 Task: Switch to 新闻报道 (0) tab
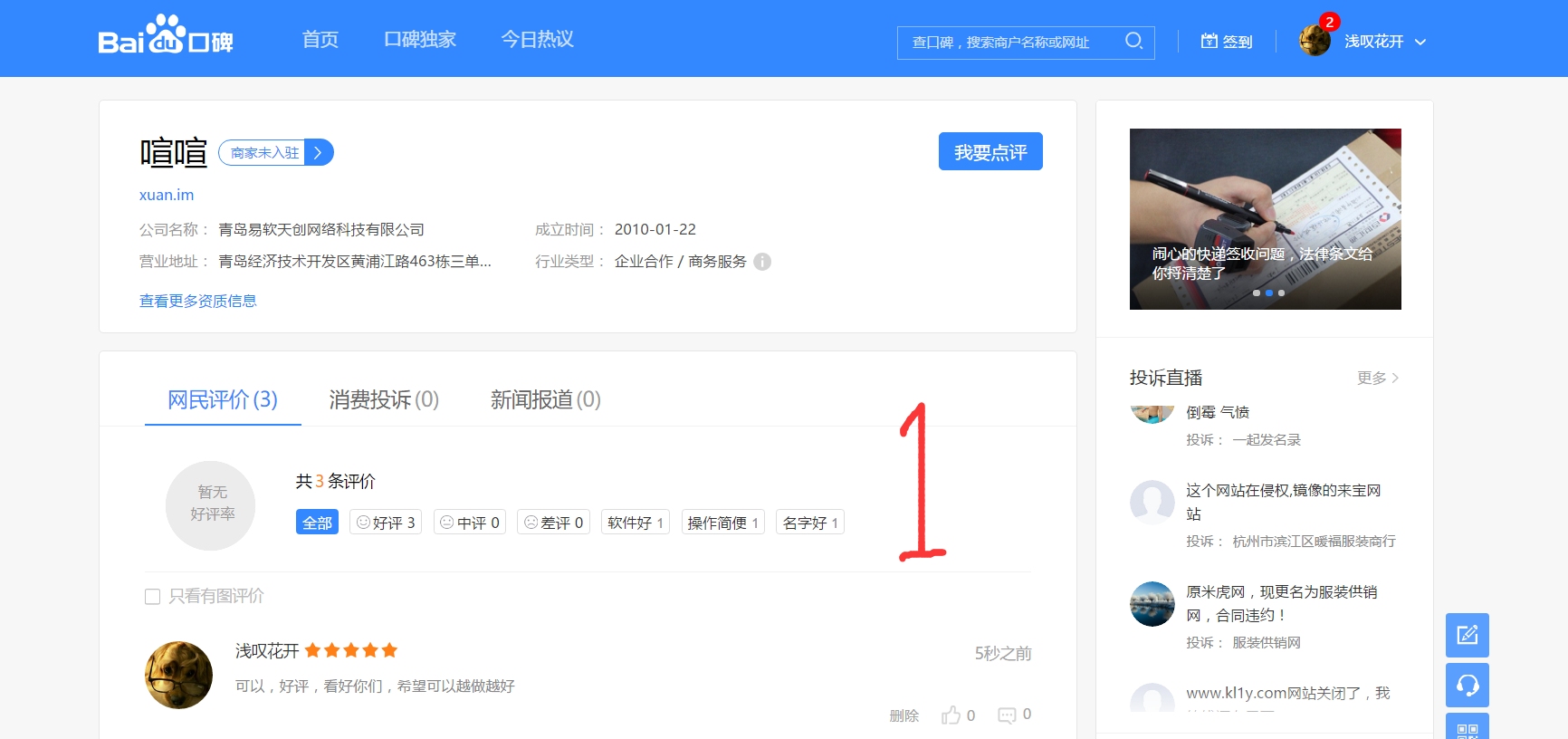[546, 399]
